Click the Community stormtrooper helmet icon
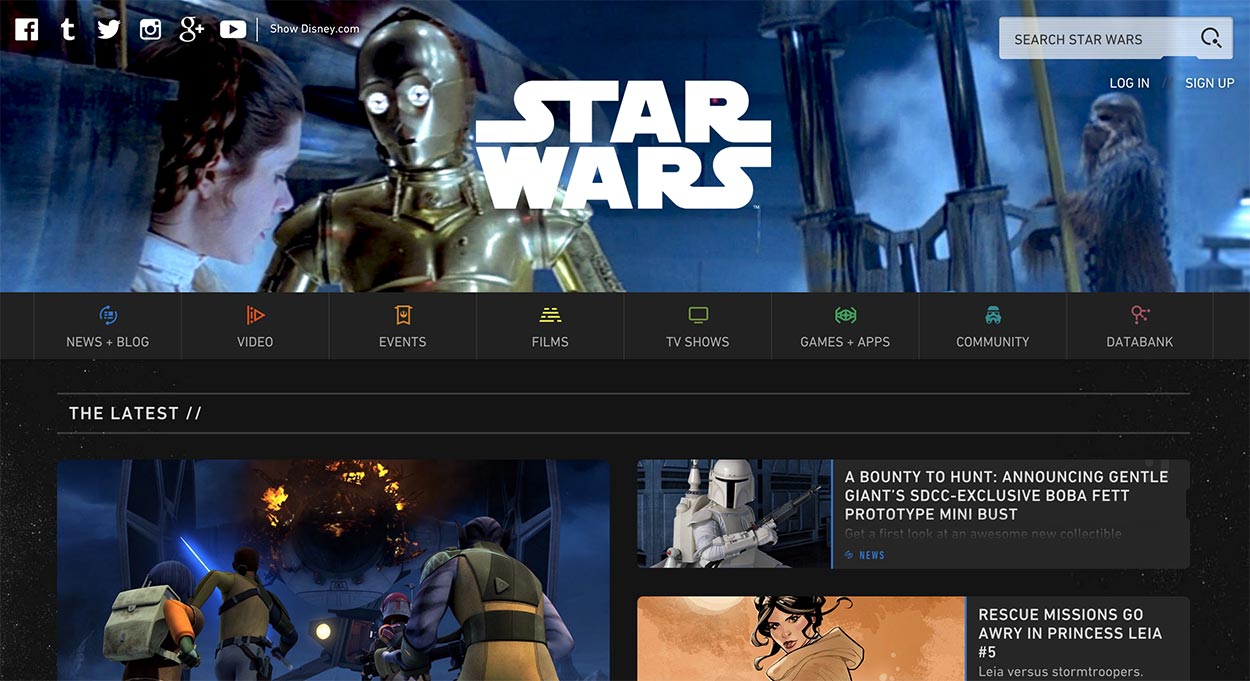The width and height of the screenshot is (1250, 681). 993,315
